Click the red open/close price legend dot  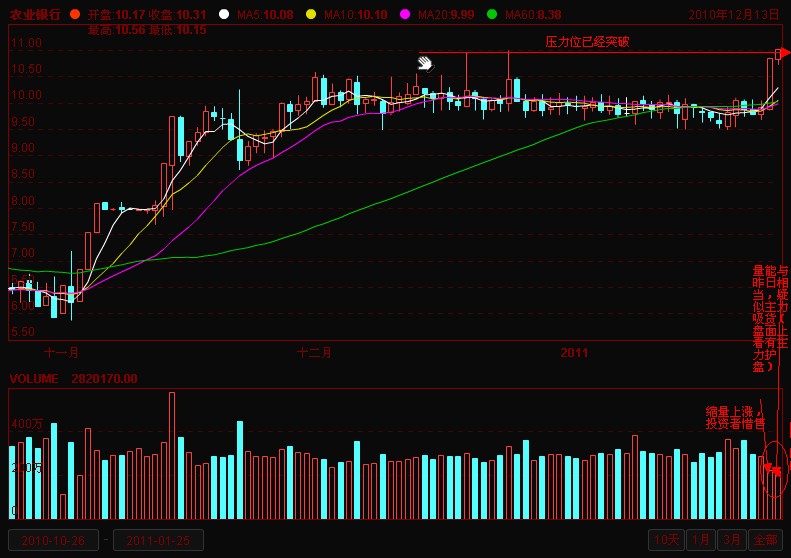pyautogui.click(x=74, y=15)
